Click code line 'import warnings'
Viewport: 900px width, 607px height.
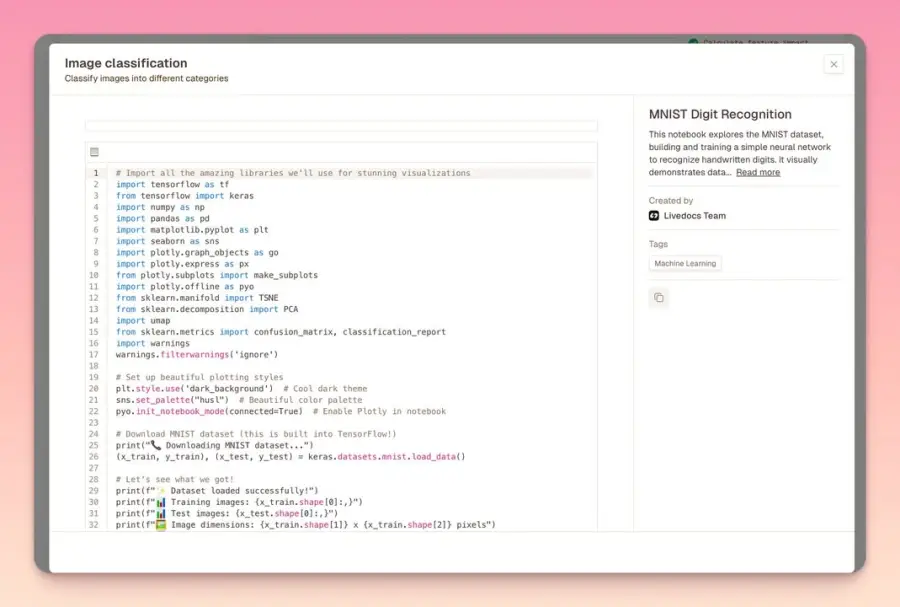(x=153, y=343)
